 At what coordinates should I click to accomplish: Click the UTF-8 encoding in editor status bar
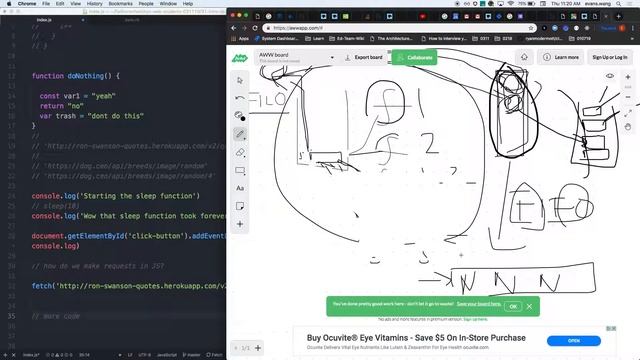[144, 355]
